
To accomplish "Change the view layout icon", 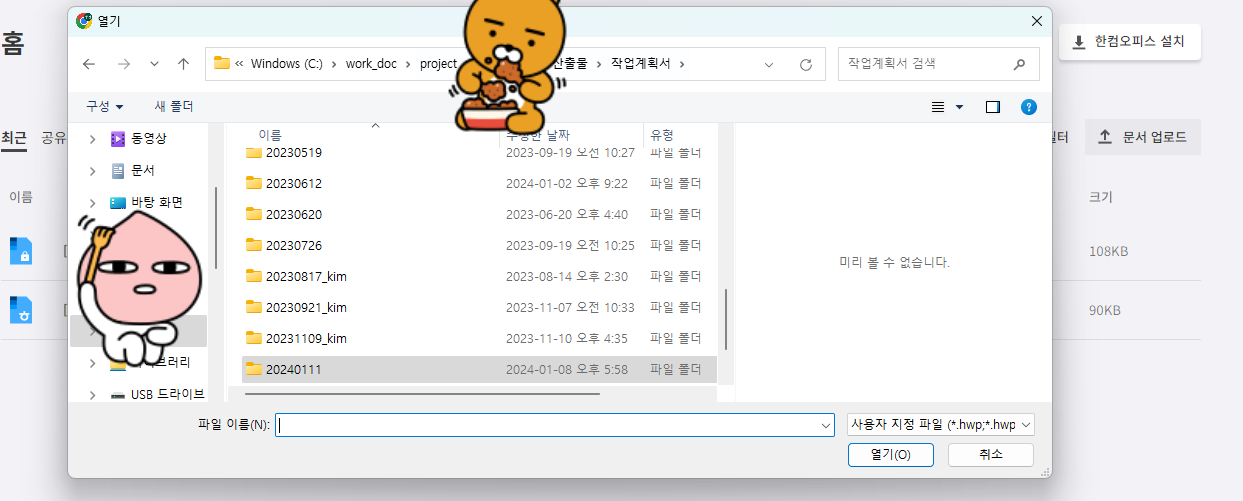I will click(x=938, y=107).
